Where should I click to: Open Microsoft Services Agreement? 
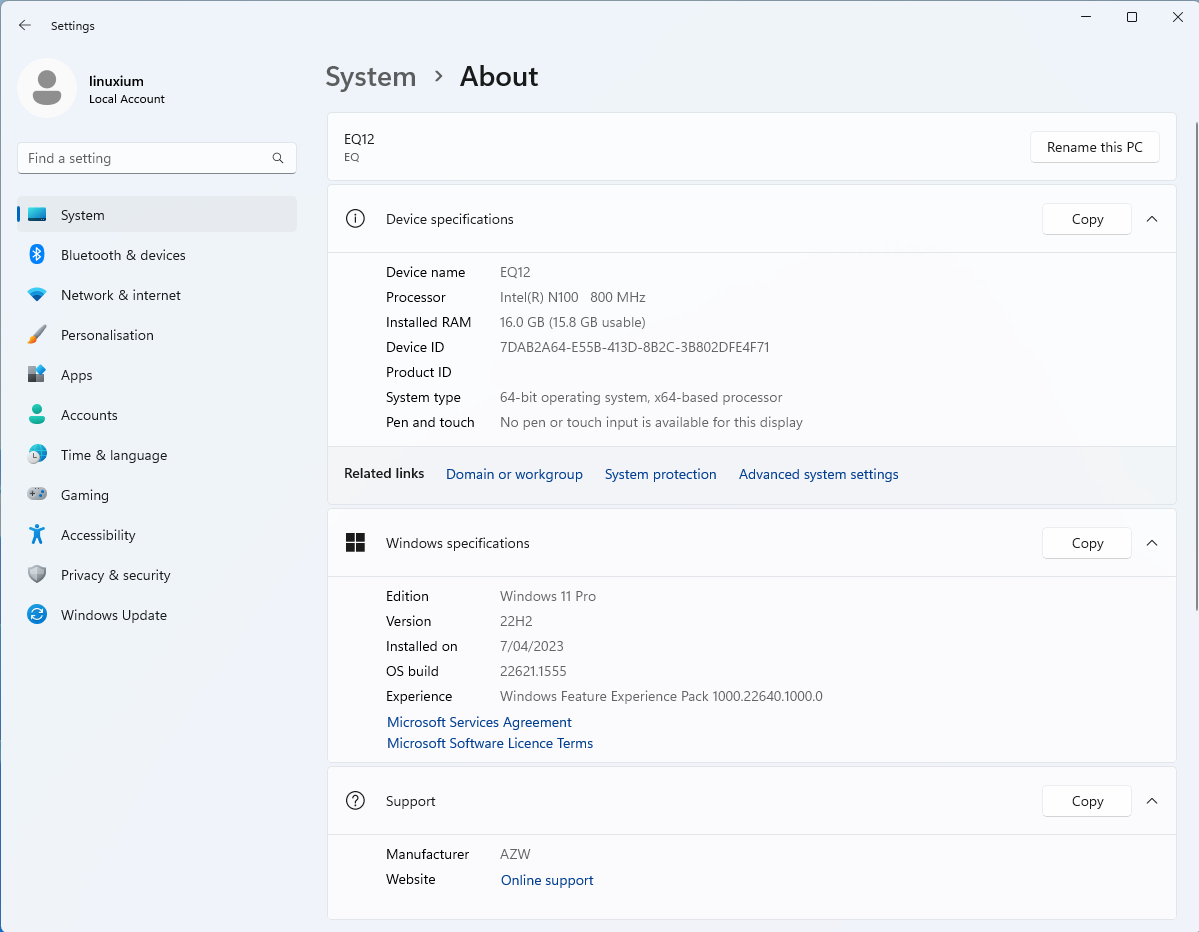(479, 722)
